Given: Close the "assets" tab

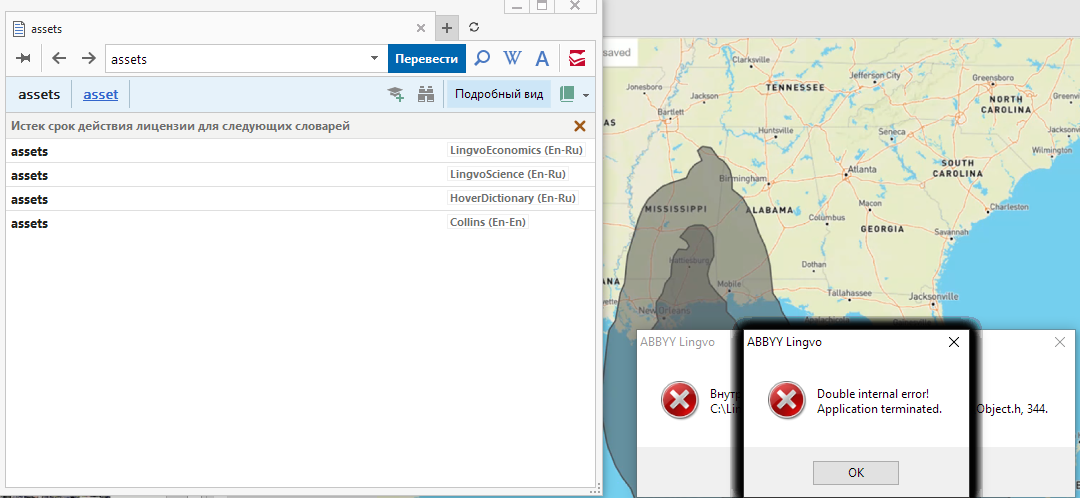Looking at the screenshot, I should pyautogui.click(x=421, y=28).
